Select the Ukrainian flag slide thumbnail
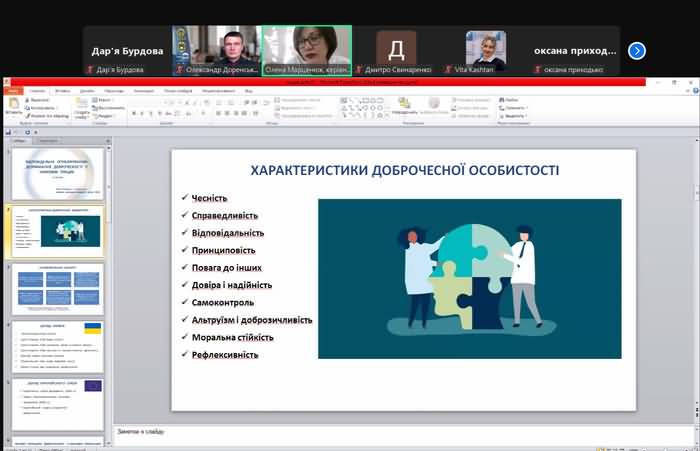The width and height of the screenshot is (700, 451). click(x=56, y=345)
